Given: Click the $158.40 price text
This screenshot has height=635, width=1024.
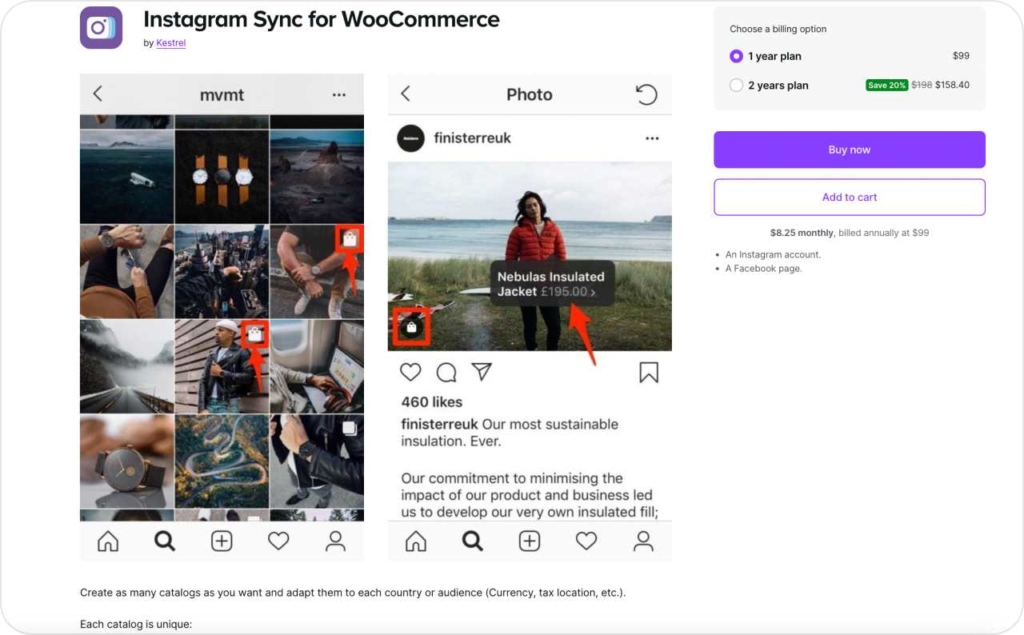Looking at the screenshot, I should click(x=952, y=85).
